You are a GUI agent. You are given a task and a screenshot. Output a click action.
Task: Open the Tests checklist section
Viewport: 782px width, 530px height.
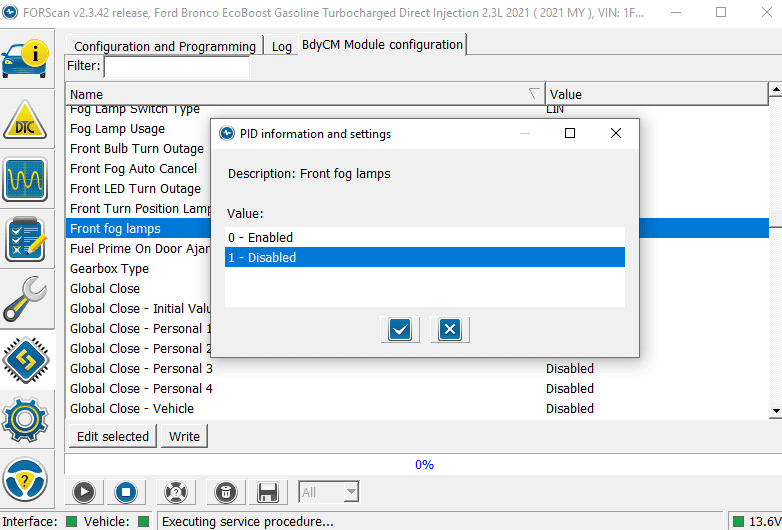click(x=25, y=239)
